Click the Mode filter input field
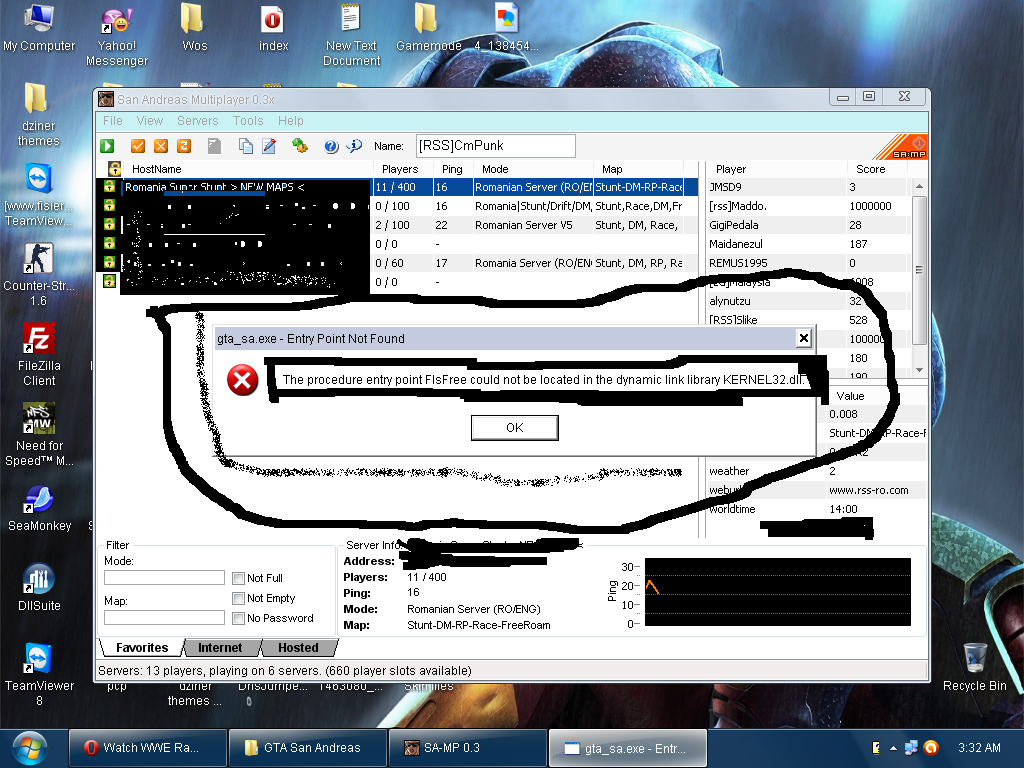Image resolution: width=1024 pixels, height=768 pixels. (x=164, y=577)
